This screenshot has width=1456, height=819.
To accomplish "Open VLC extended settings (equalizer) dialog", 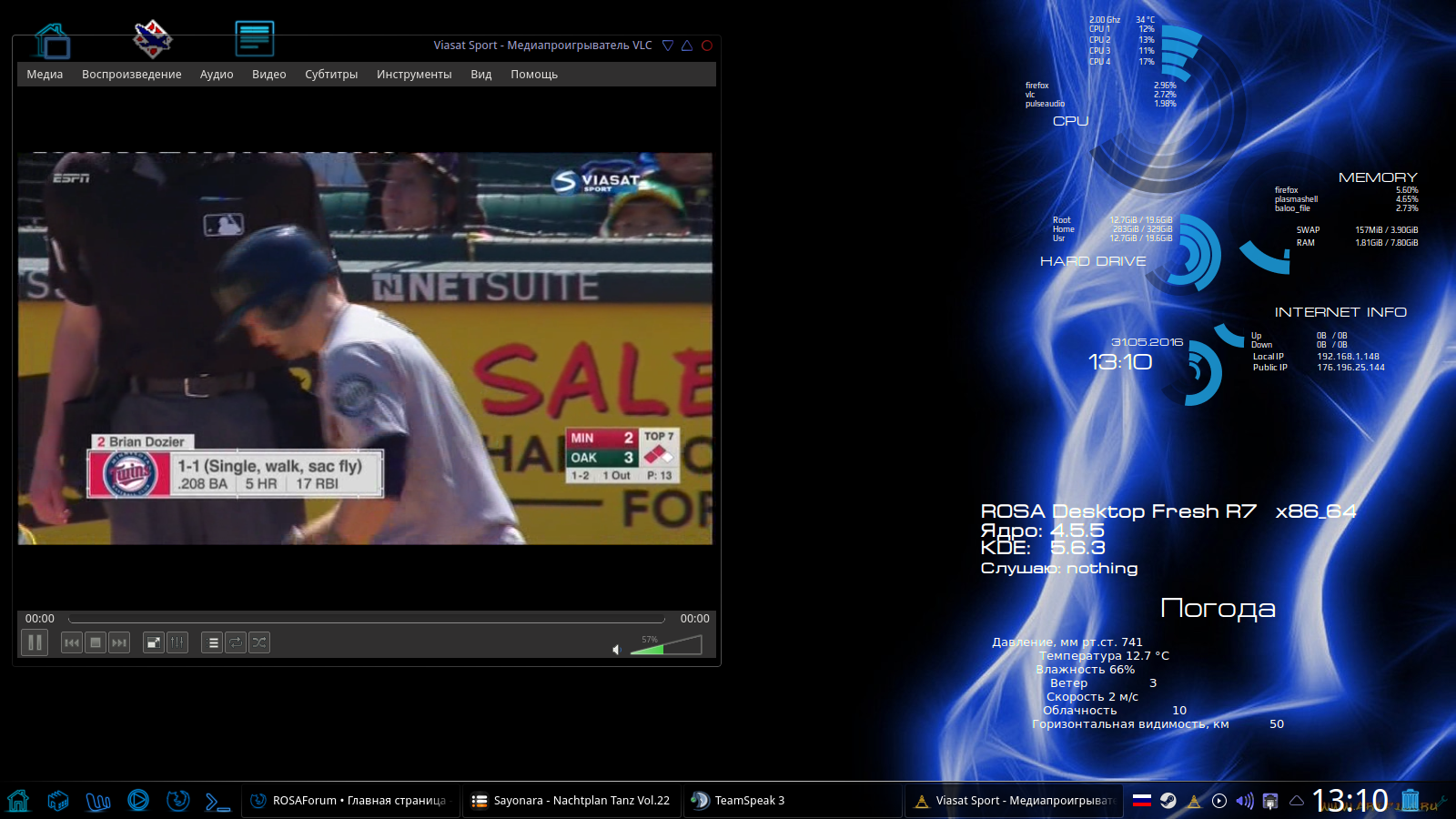I will 177,642.
